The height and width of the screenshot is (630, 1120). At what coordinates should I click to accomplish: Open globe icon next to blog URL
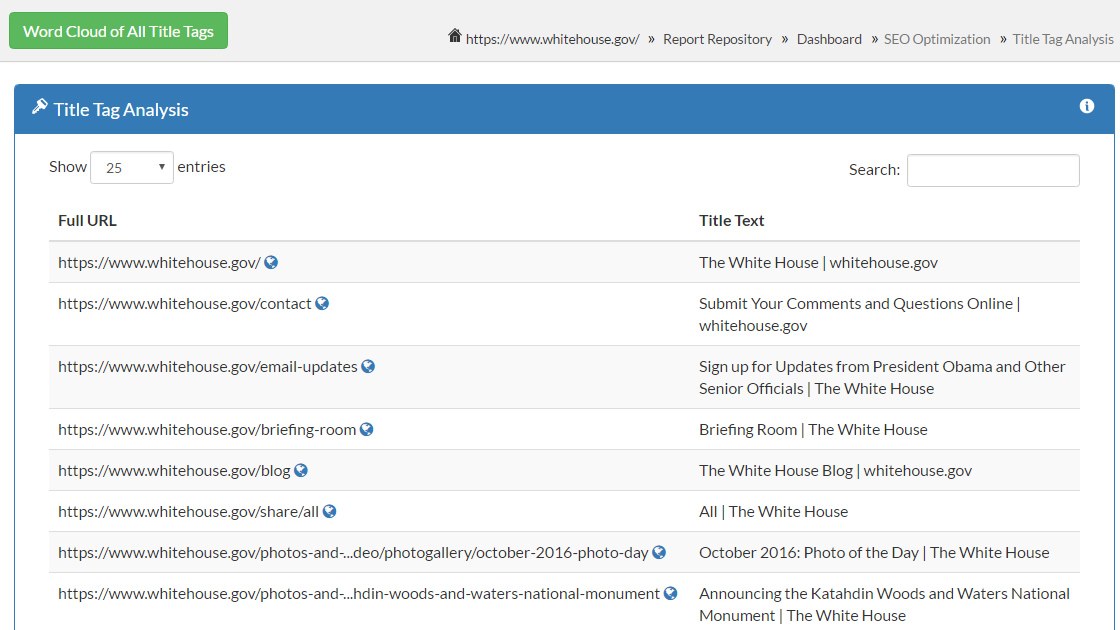coord(301,471)
